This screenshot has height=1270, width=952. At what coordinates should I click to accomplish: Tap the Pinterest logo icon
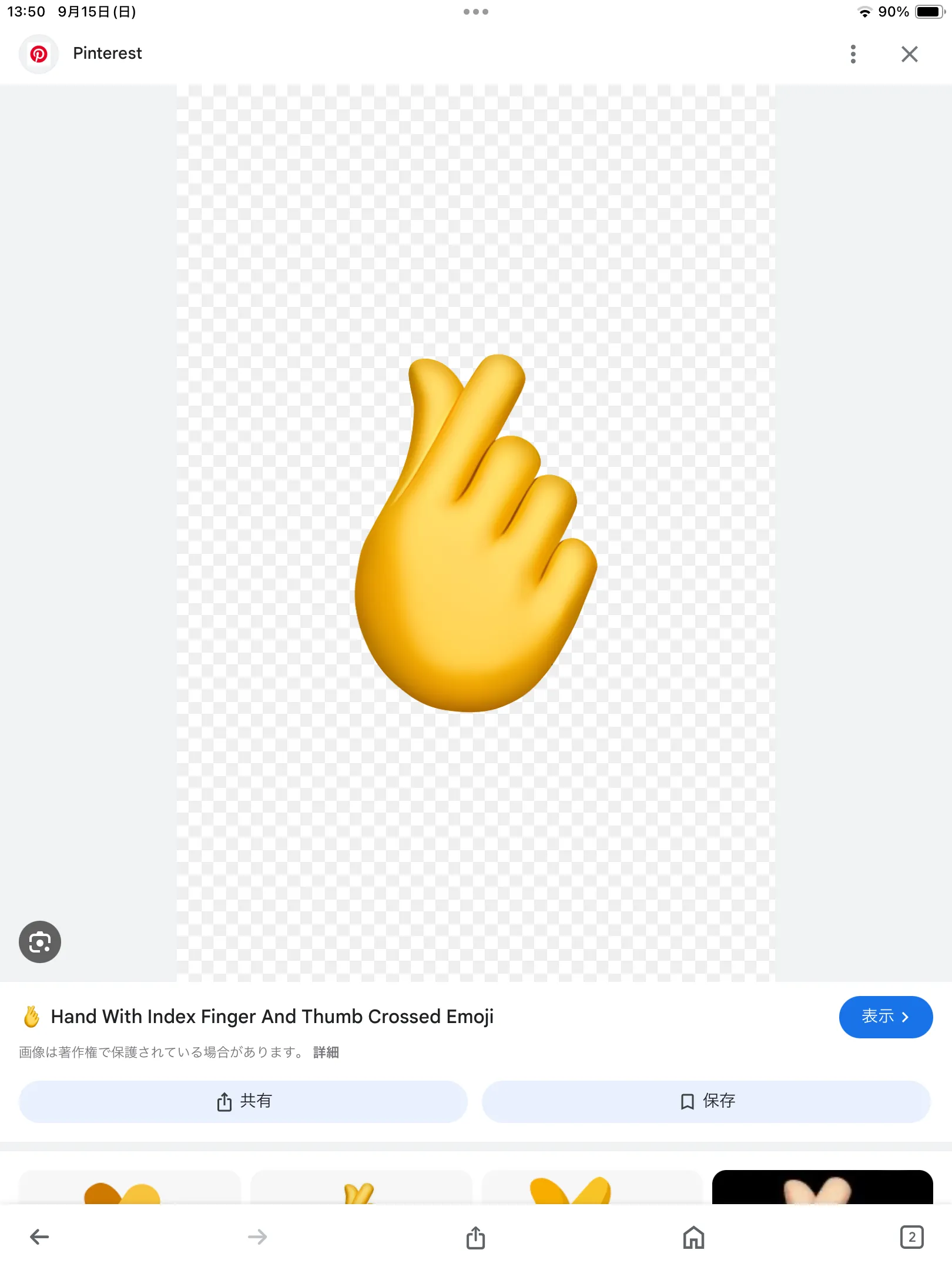pyautogui.click(x=39, y=54)
